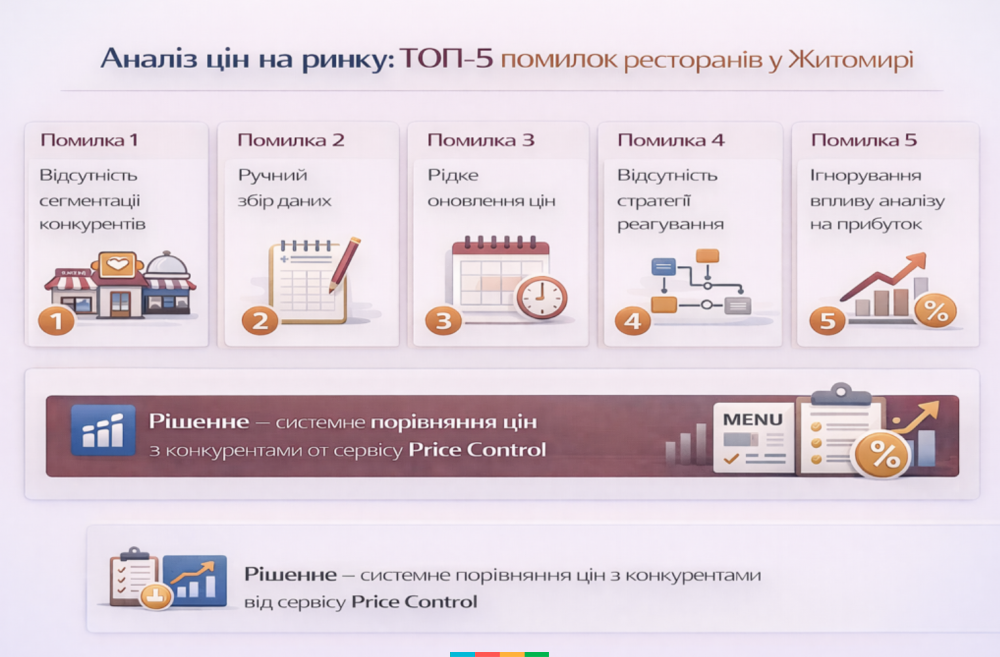This screenshot has width=1000, height=657.
Task: Click the clipboard with download arrow icon
Action: tap(136, 577)
